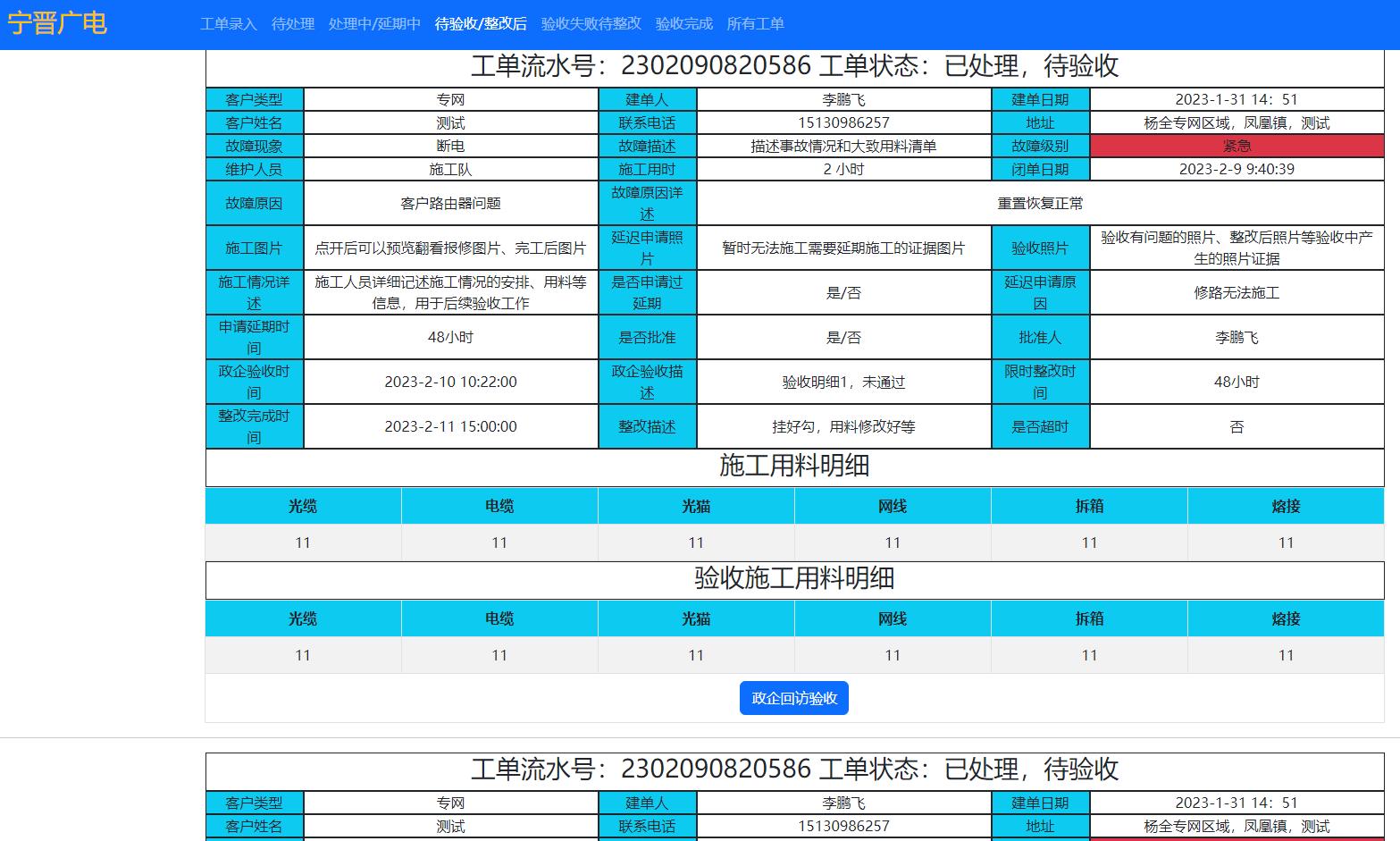The height and width of the screenshot is (841, 1400).
Task: Select the 11 under 网线 in the 验收施工用料明细 table
Action: point(893,655)
